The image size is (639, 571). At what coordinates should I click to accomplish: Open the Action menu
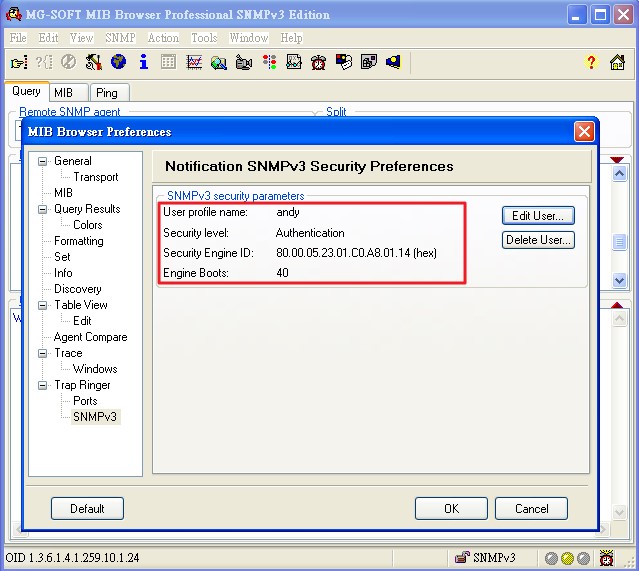(x=163, y=38)
